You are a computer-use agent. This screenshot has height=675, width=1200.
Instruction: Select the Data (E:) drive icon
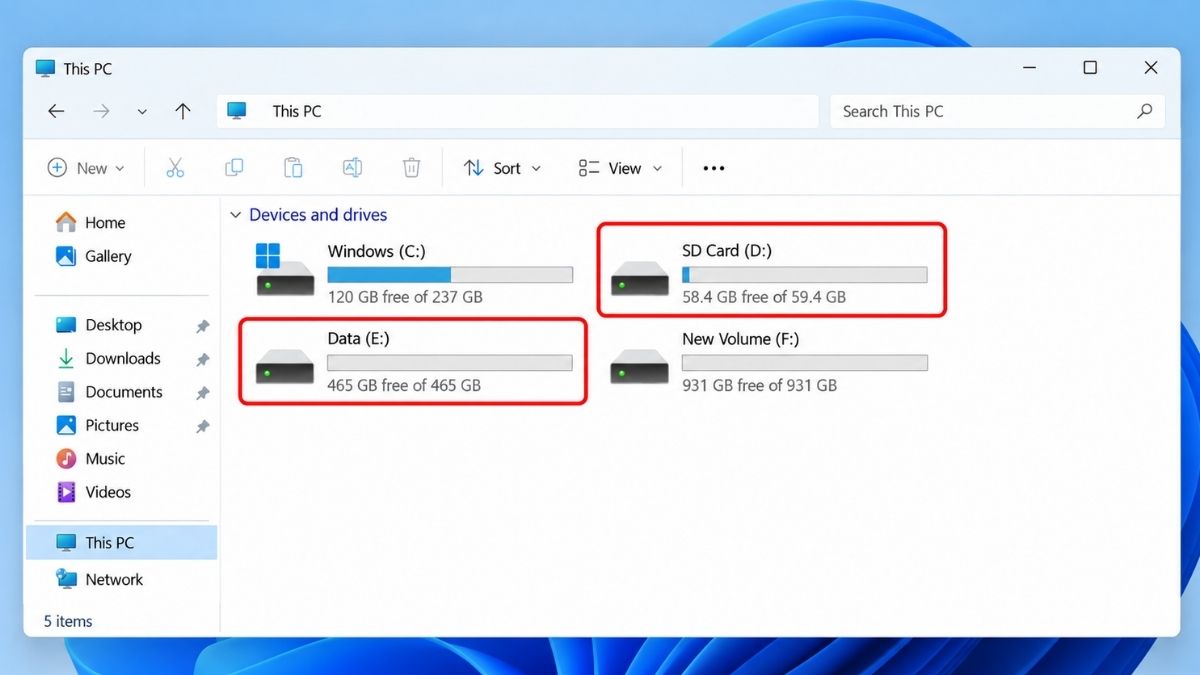285,366
